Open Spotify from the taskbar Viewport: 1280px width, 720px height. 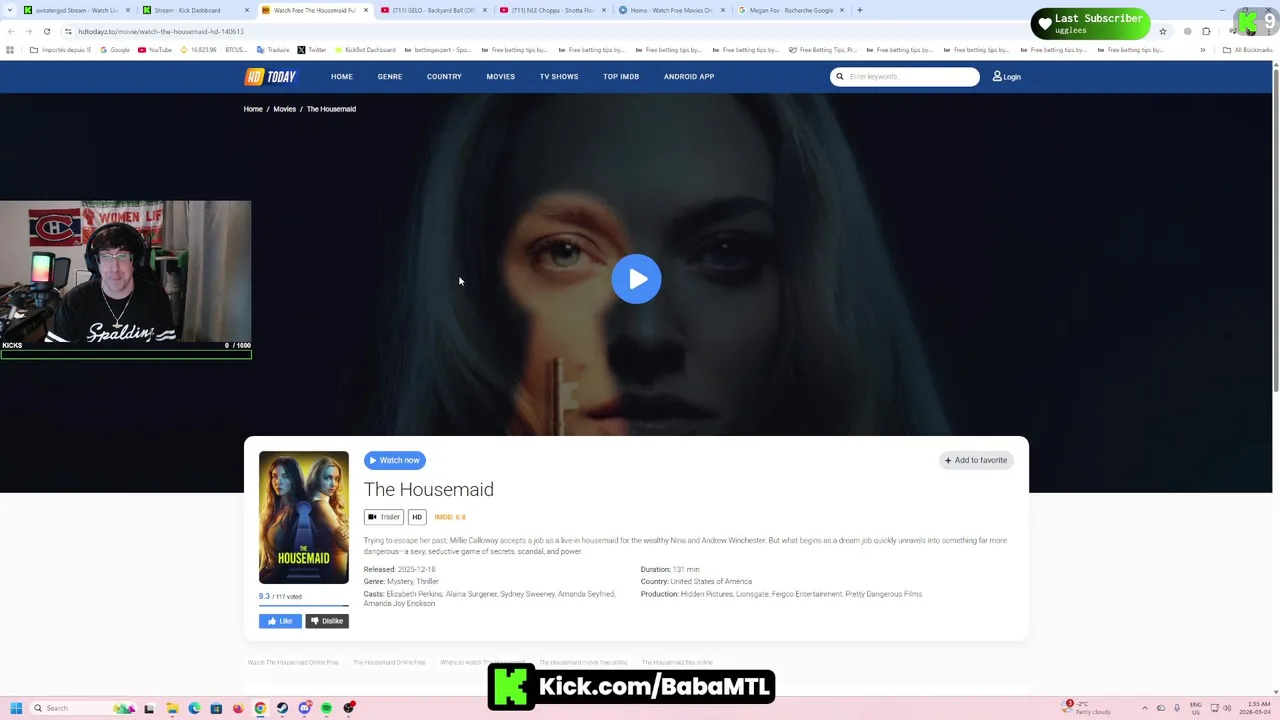point(326,708)
